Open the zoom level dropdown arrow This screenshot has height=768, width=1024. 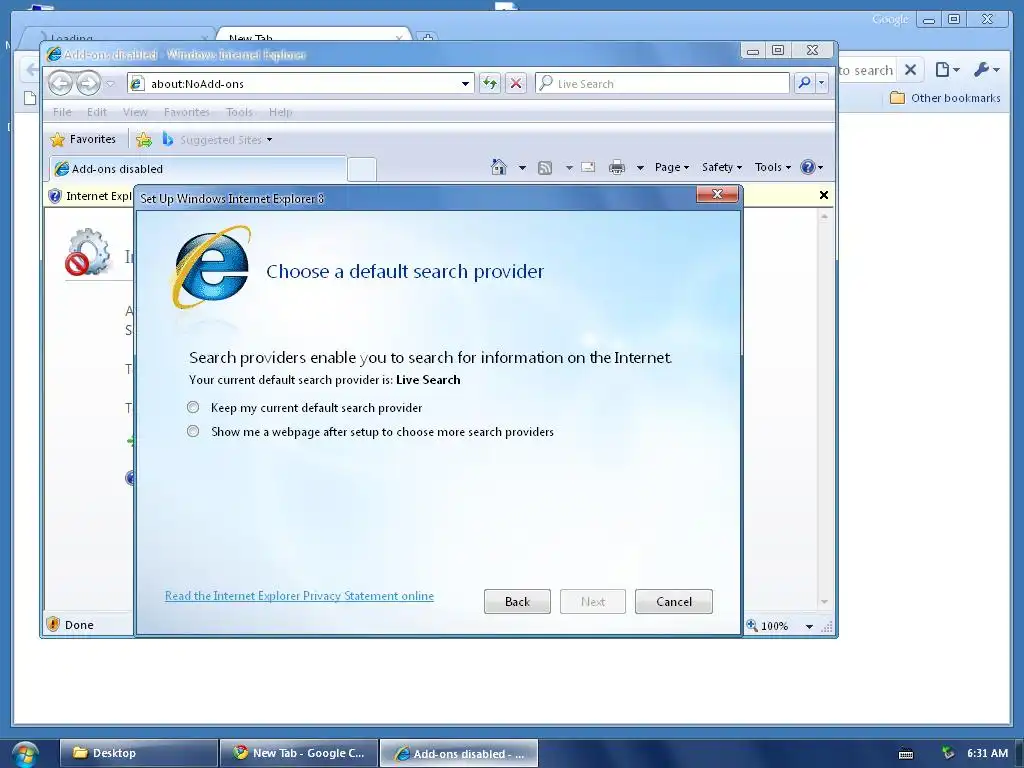[x=809, y=626]
